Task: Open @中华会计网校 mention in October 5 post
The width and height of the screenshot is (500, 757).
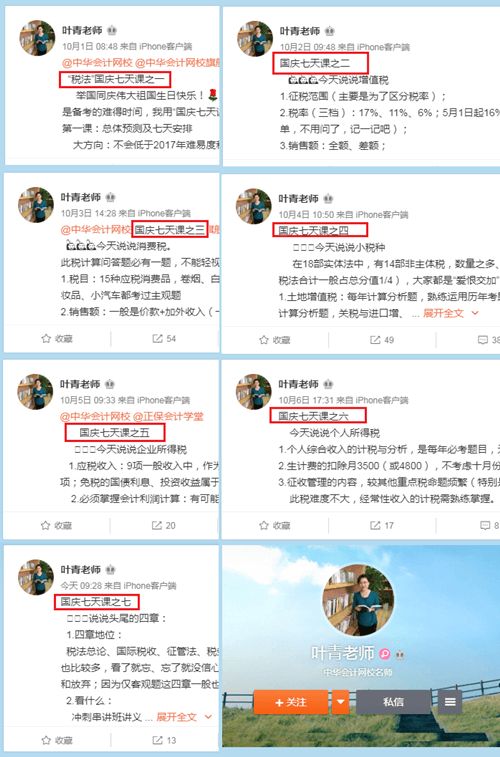Action: [95, 416]
